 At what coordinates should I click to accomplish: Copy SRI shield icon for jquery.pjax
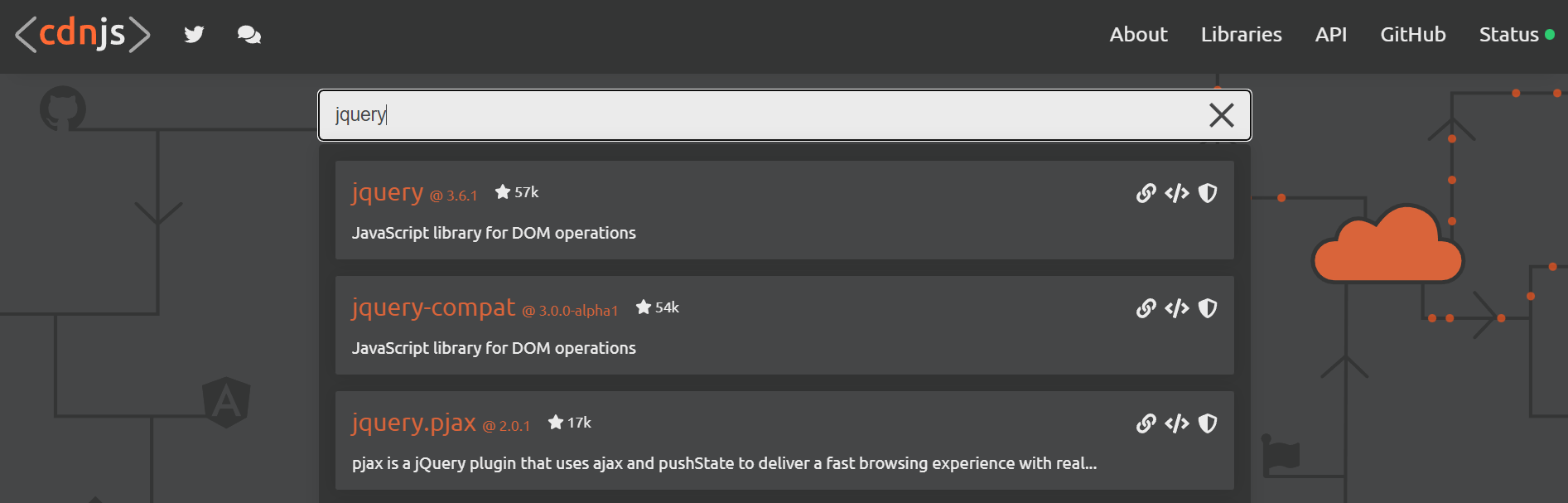click(1208, 423)
